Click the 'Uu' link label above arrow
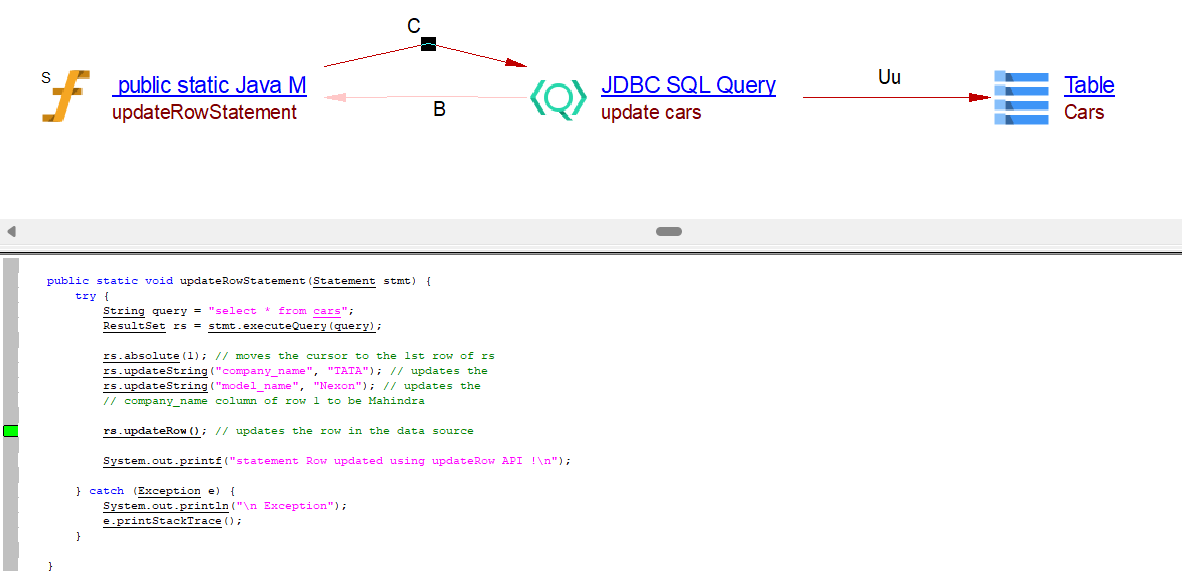 889,77
